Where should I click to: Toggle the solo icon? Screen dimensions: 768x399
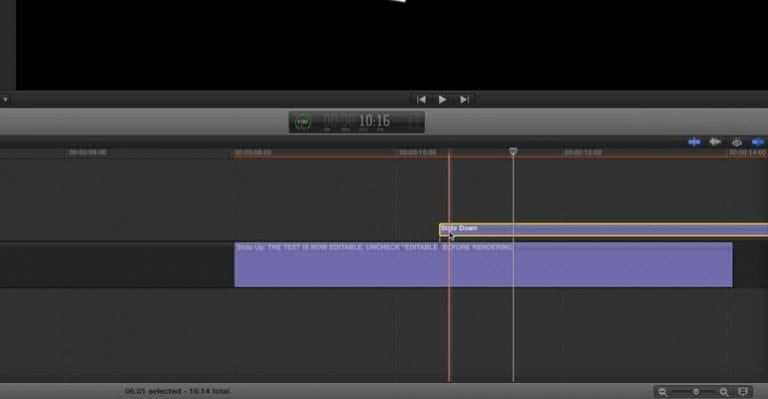(737, 142)
